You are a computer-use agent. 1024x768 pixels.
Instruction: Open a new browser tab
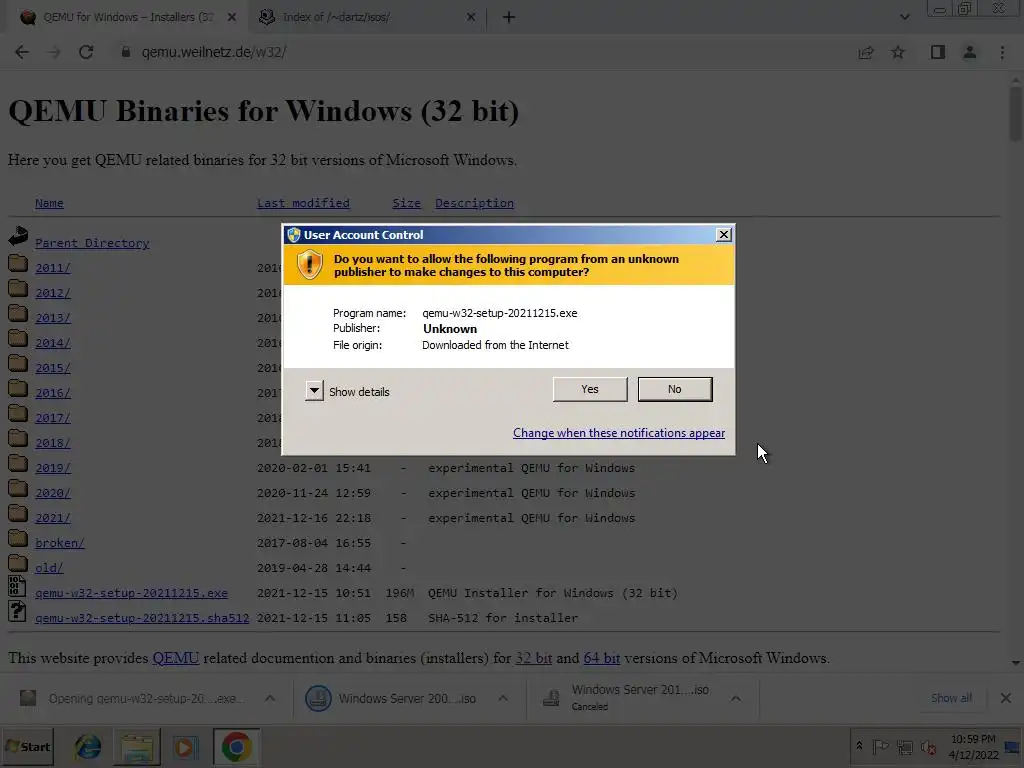(x=509, y=17)
